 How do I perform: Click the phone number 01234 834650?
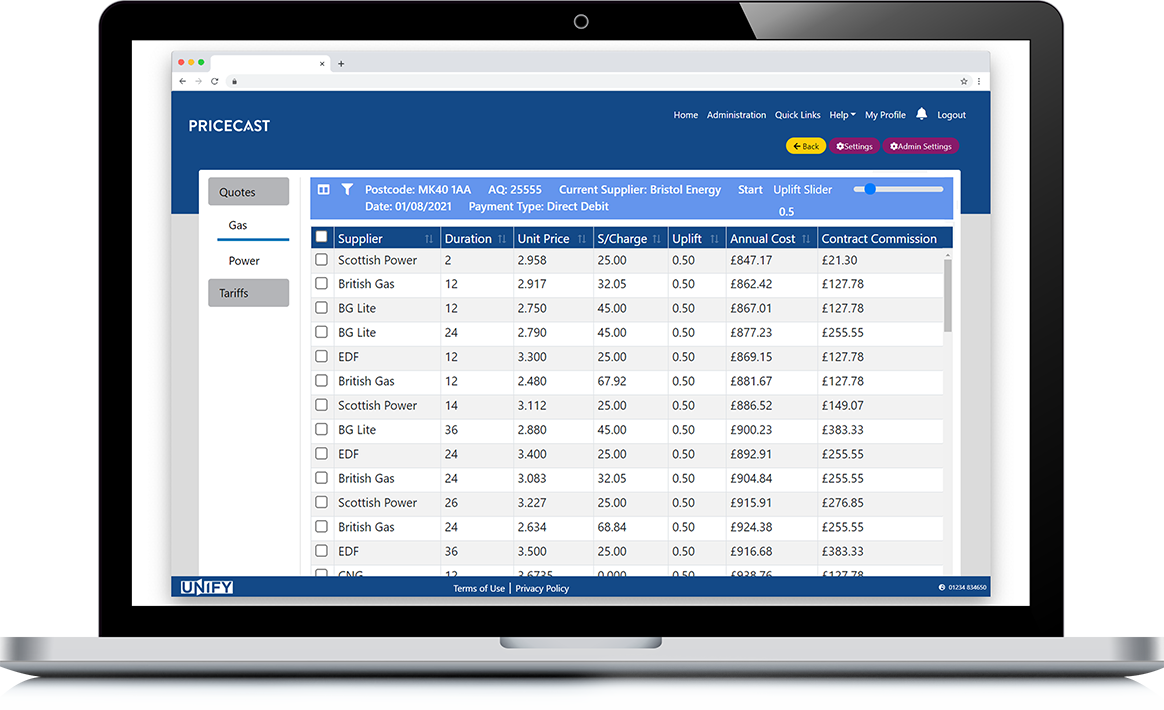click(x=967, y=587)
